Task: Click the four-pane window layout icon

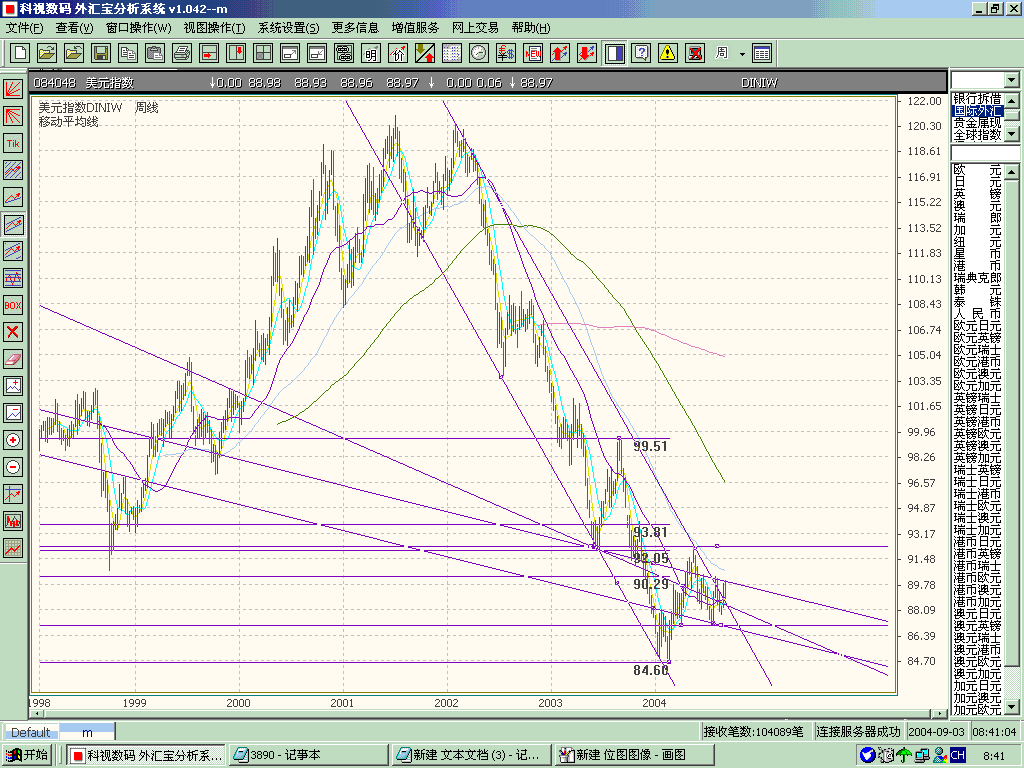Action: click(x=263, y=53)
